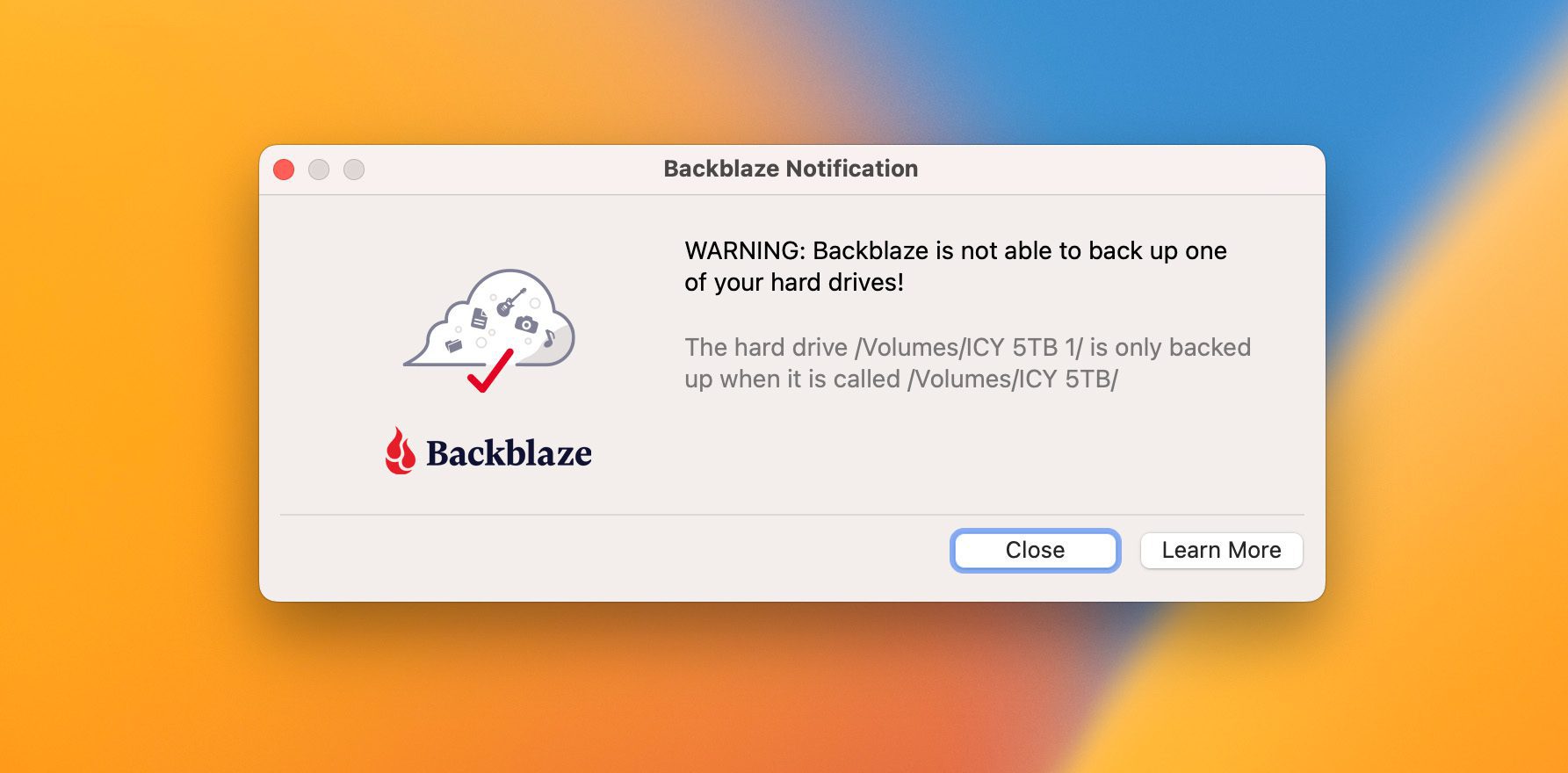Click the red Backblaze flame logo

[401, 452]
